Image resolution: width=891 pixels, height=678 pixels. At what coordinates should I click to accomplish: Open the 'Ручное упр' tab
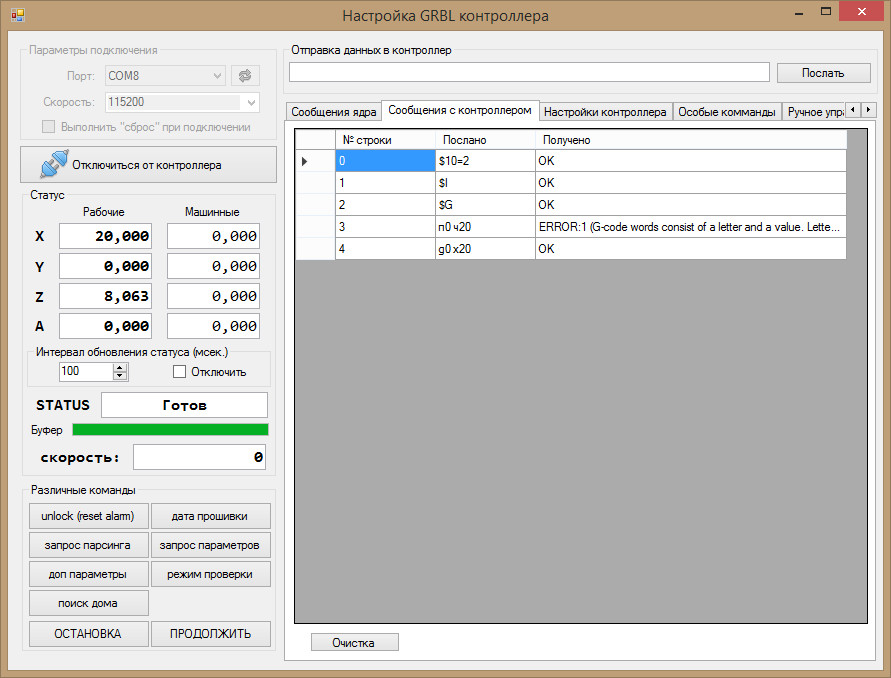point(814,112)
